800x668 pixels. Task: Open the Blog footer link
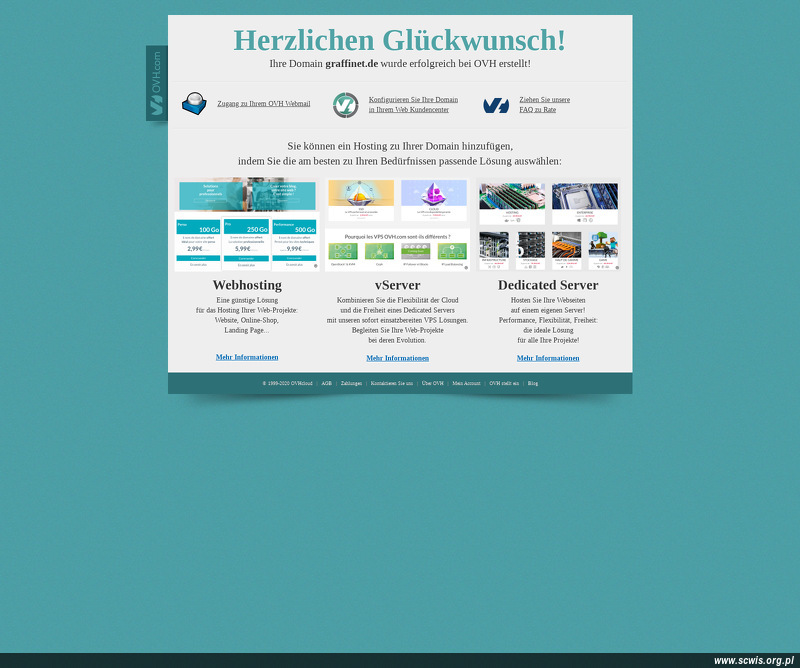click(533, 383)
